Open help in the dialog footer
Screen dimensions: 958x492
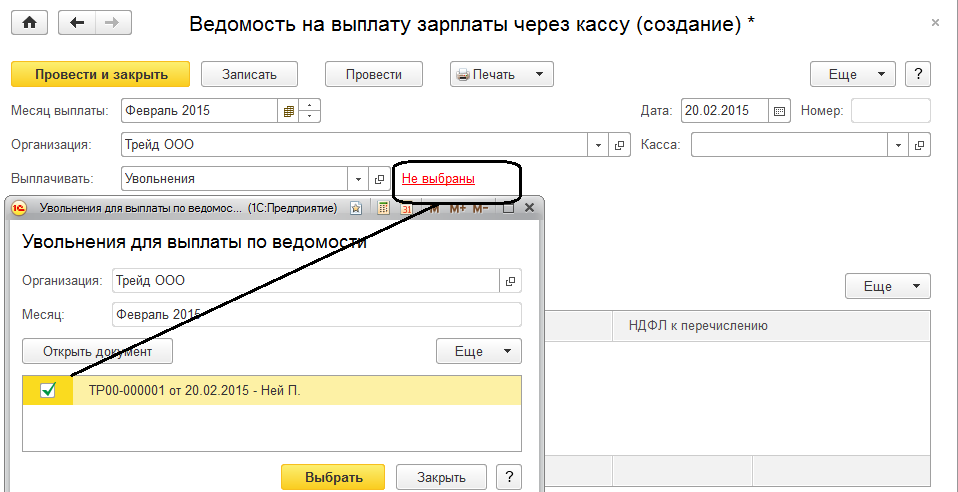[509, 477]
